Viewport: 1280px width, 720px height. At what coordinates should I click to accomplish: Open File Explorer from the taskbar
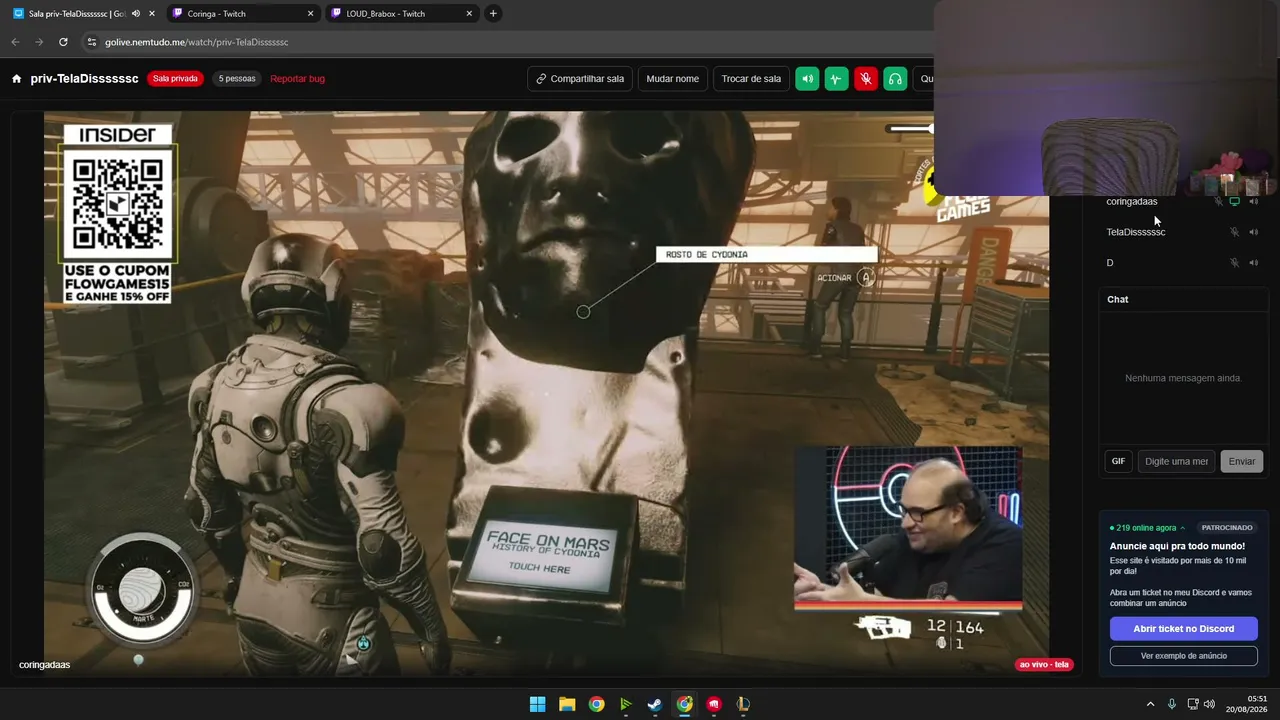pyautogui.click(x=567, y=704)
